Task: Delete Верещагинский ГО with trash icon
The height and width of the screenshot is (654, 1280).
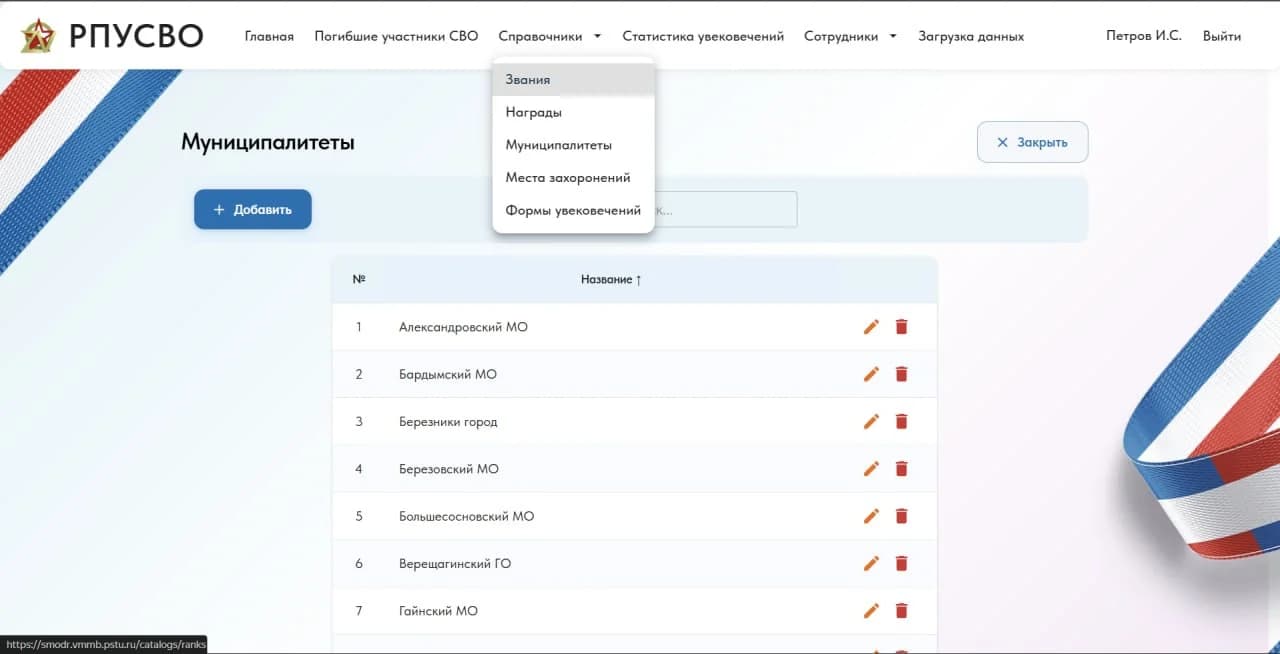Action: (901, 563)
